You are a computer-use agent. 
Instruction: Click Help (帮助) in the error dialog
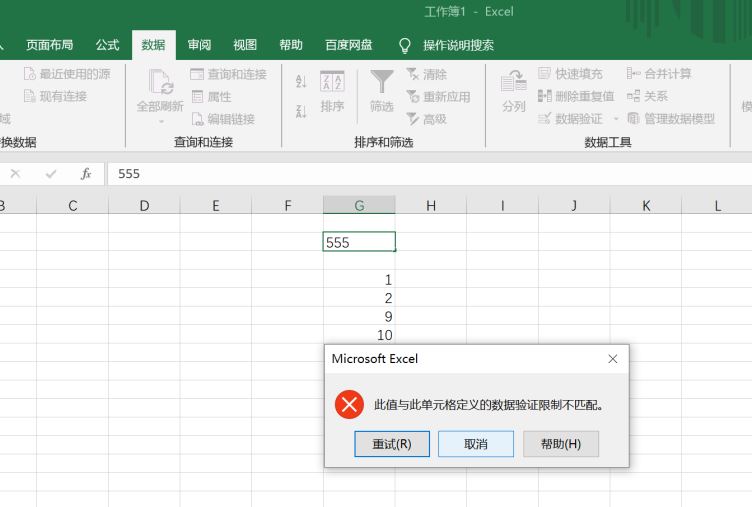tap(561, 444)
